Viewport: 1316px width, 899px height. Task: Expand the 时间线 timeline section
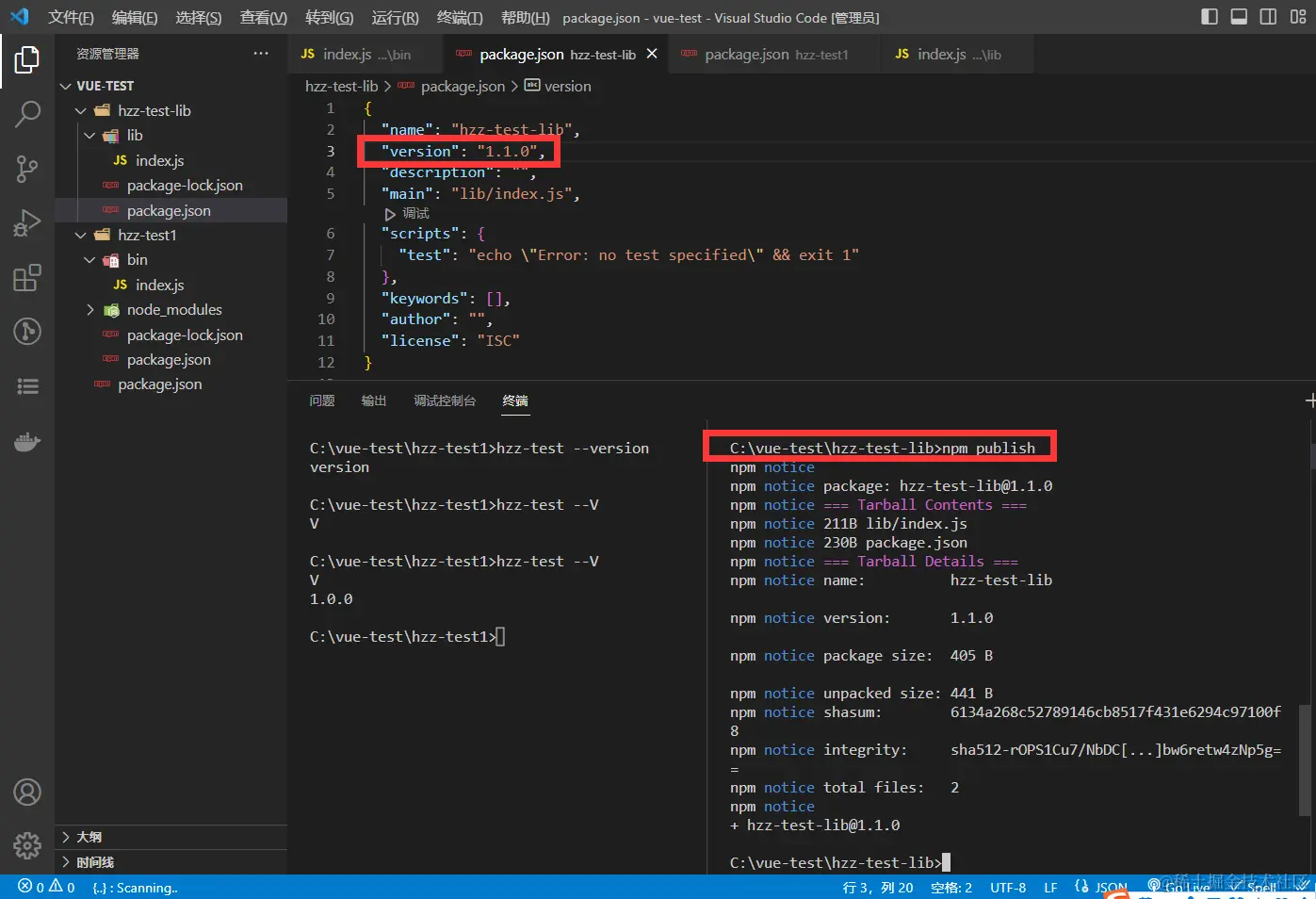tap(66, 862)
